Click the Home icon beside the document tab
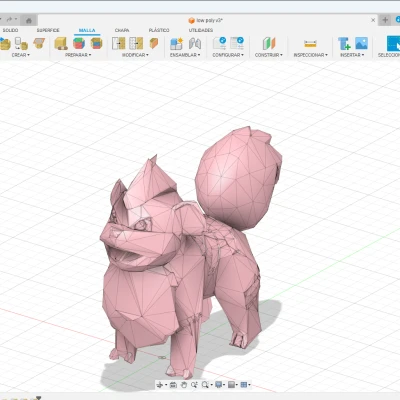The width and height of the screenshot is (400, 400). [x=29, y=21]
